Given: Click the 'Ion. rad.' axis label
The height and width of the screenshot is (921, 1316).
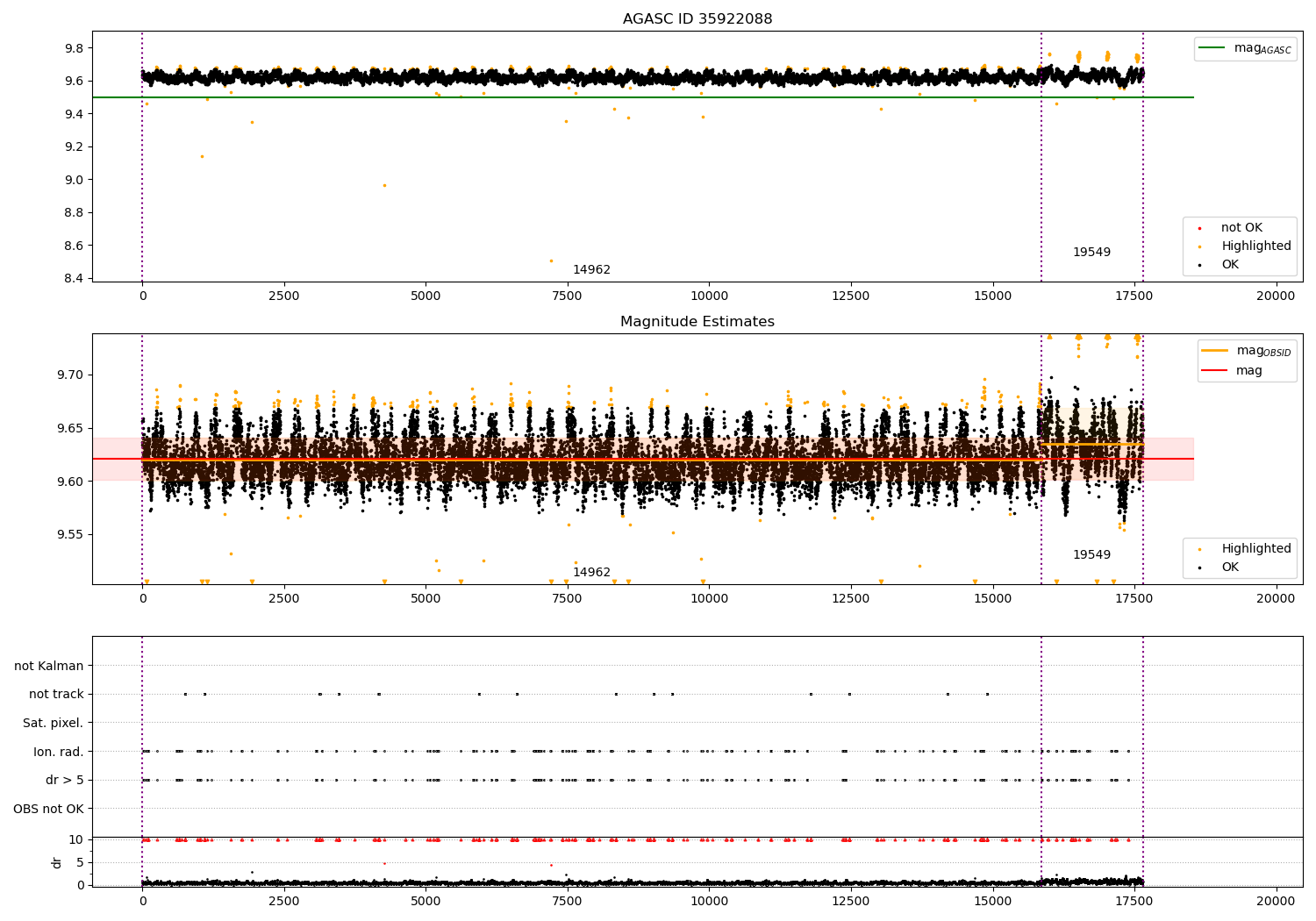Looking at the screenshot, I should pos(59,752).
